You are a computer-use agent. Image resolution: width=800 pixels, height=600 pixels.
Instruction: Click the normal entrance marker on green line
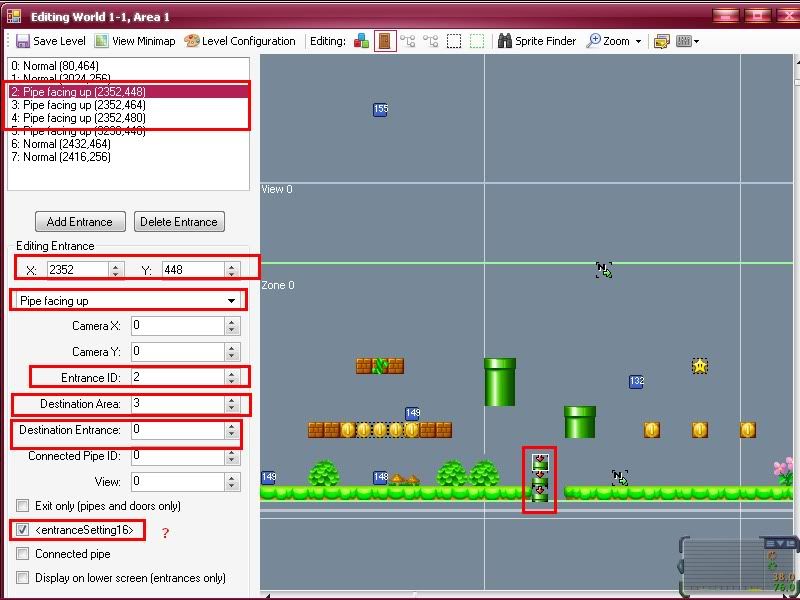coord(604,270)
